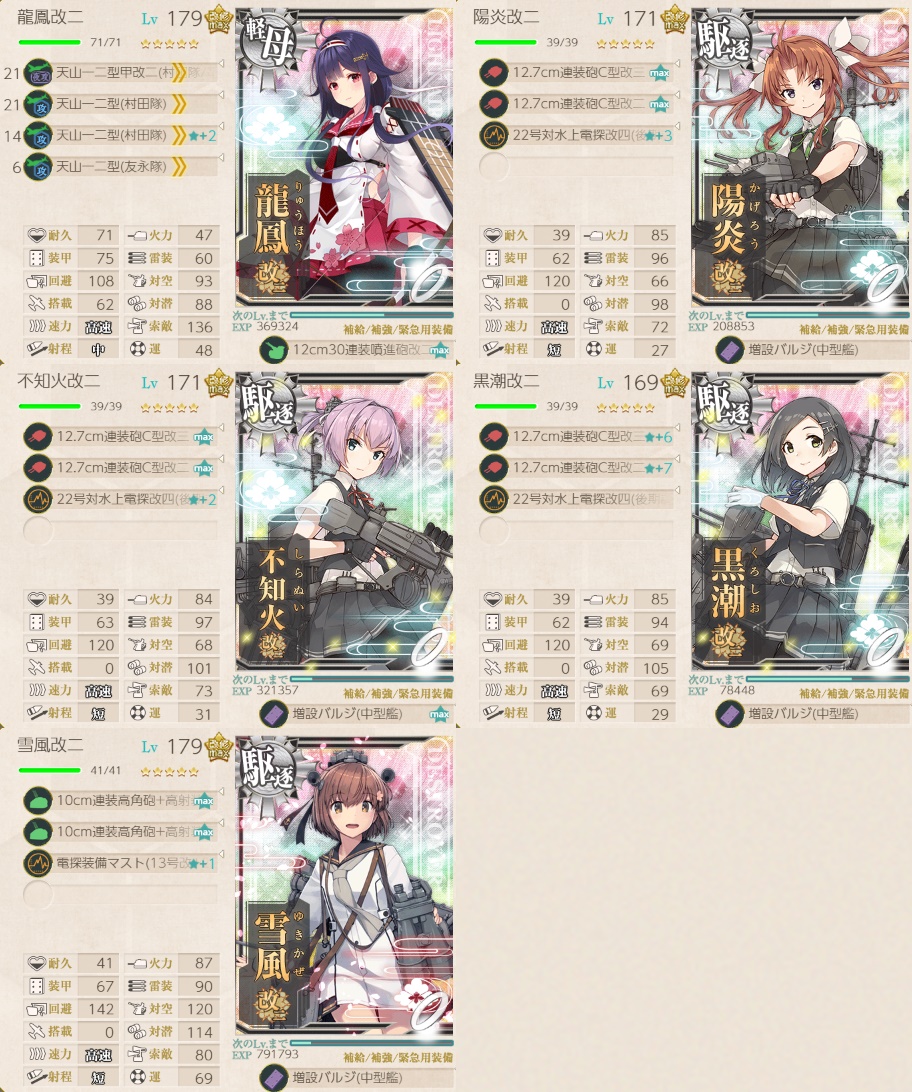This screenshot has width=912, height=1092.
Task: Click 不知火改二's green HP bar
Action: (49, 406)
